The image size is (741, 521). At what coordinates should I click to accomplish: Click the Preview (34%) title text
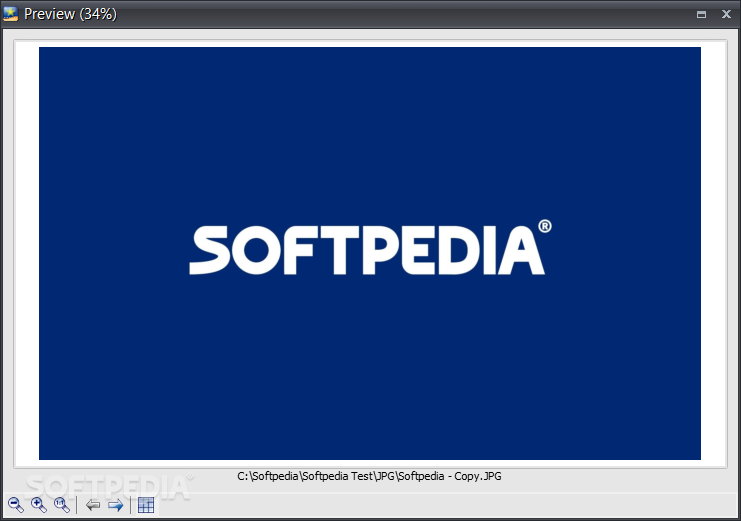click(70, 14)
